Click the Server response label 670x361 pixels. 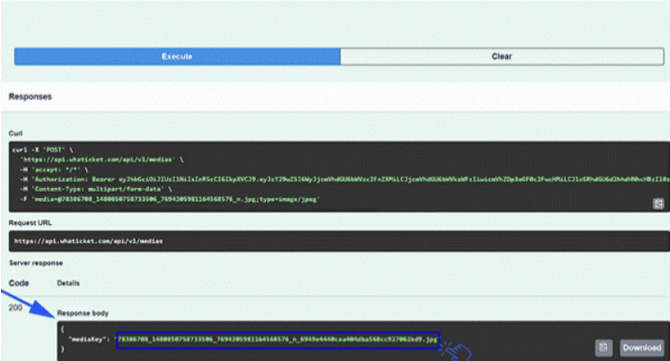tap(36, 263)
